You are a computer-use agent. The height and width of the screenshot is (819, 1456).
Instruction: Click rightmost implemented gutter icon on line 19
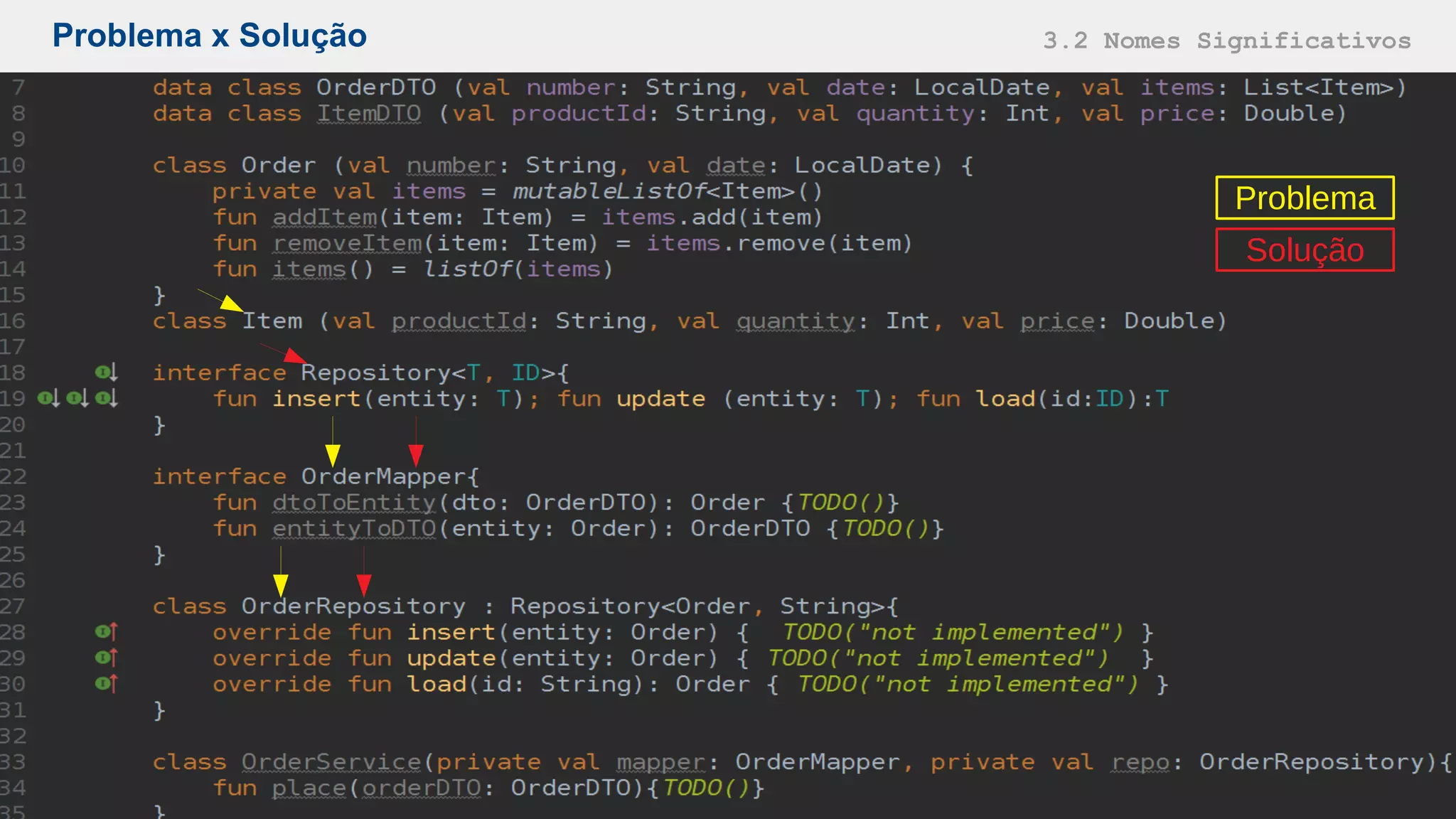[x=106, y=398]
